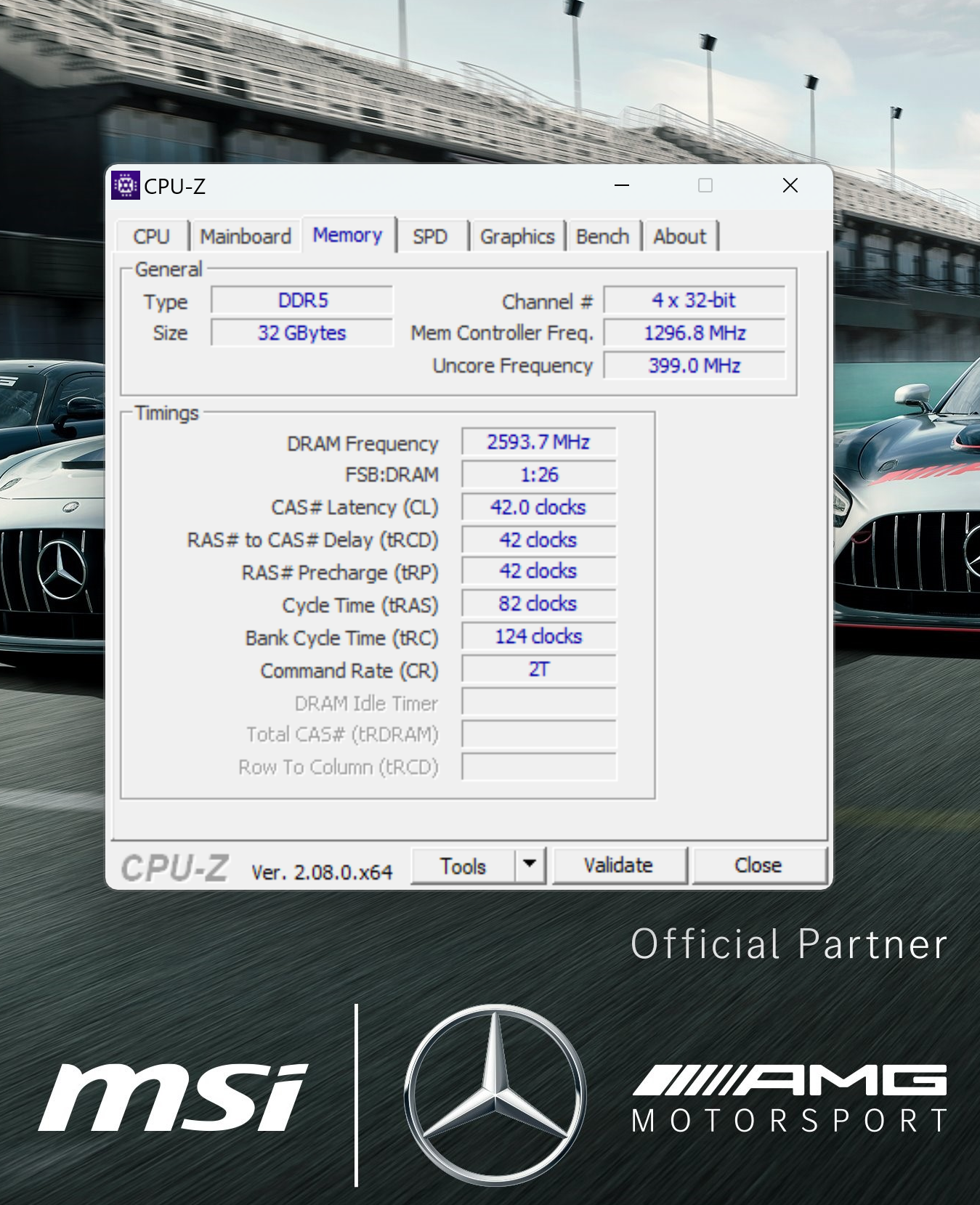Click the empty DRAM Idle Timer field
This screenshot has height=1205, width=980.
(539, 702)
